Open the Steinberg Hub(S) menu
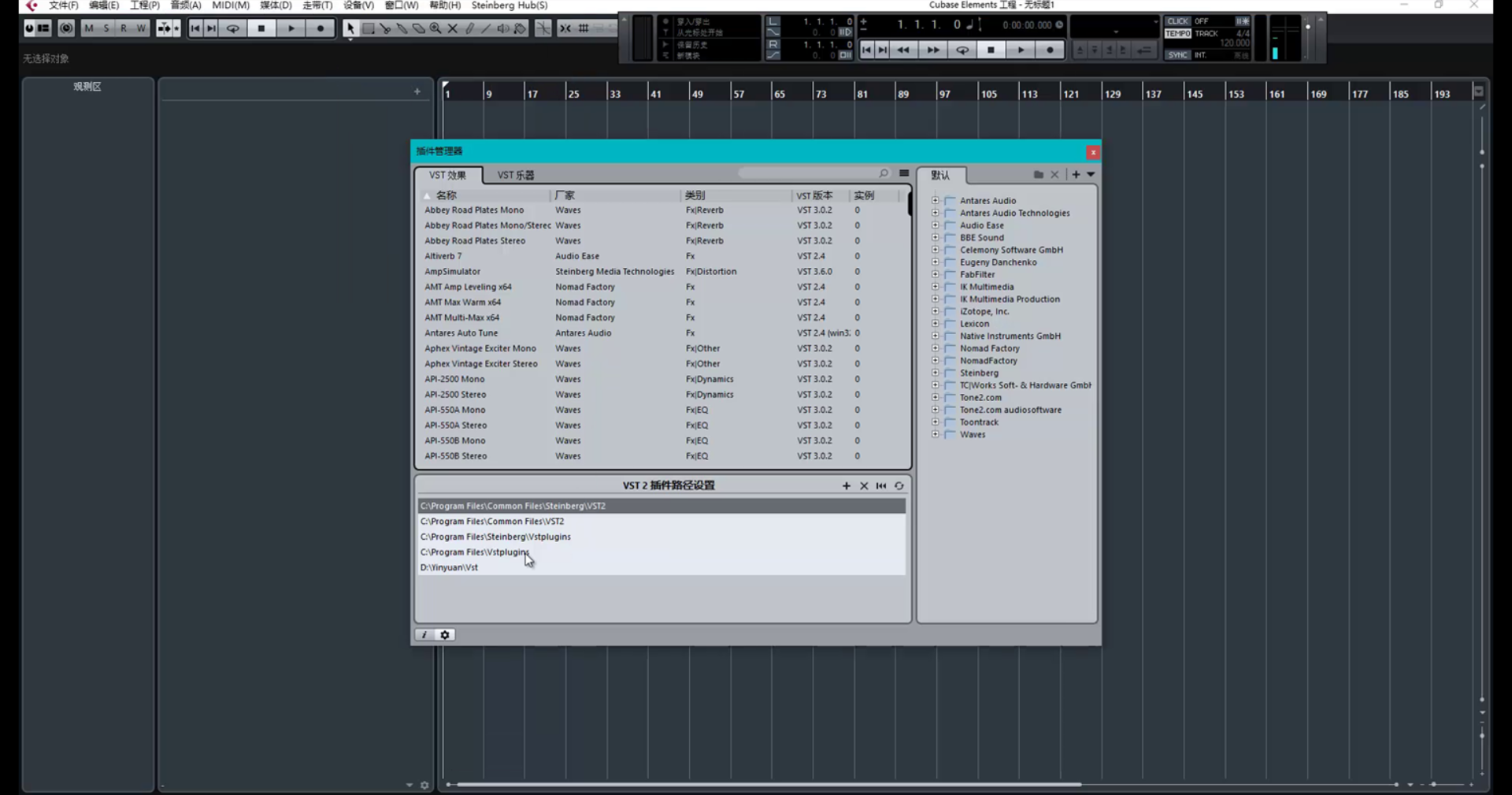This screenshot has width=1512, height=795. pyautogui.click(x=510, y=6)
